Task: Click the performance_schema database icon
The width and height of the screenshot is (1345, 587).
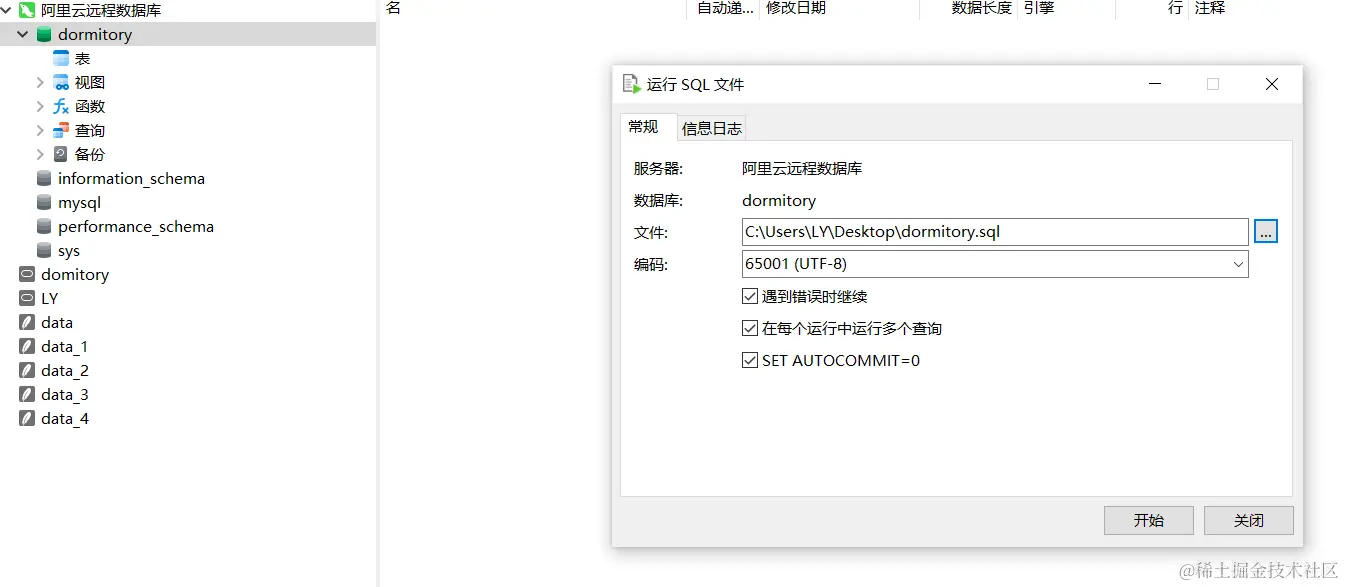Action: 44,226
